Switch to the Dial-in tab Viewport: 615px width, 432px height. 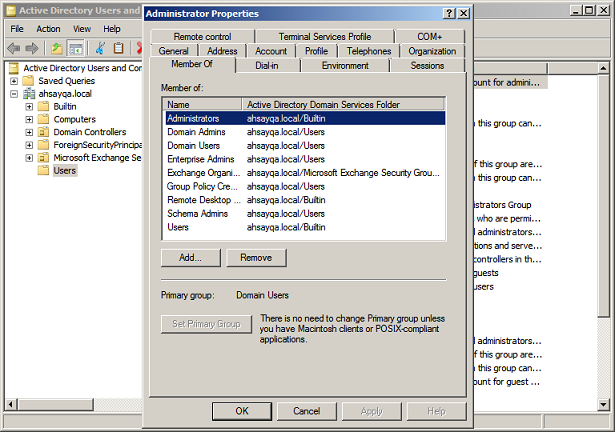coord(267,66)
